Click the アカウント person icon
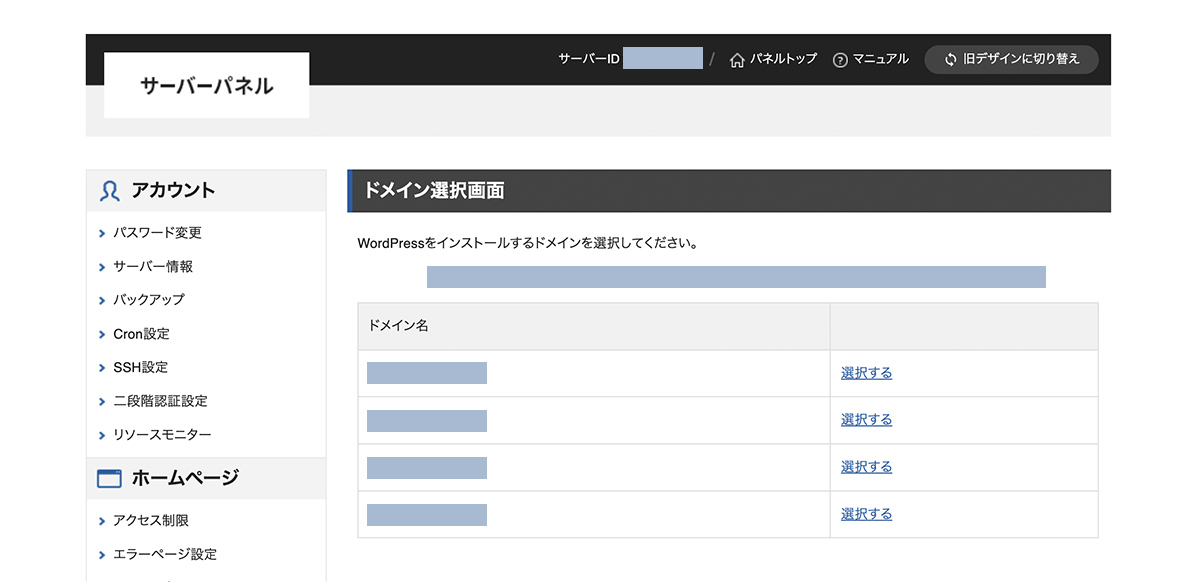The height and width of the screenshot is (582, 1200). pos(109,190)
